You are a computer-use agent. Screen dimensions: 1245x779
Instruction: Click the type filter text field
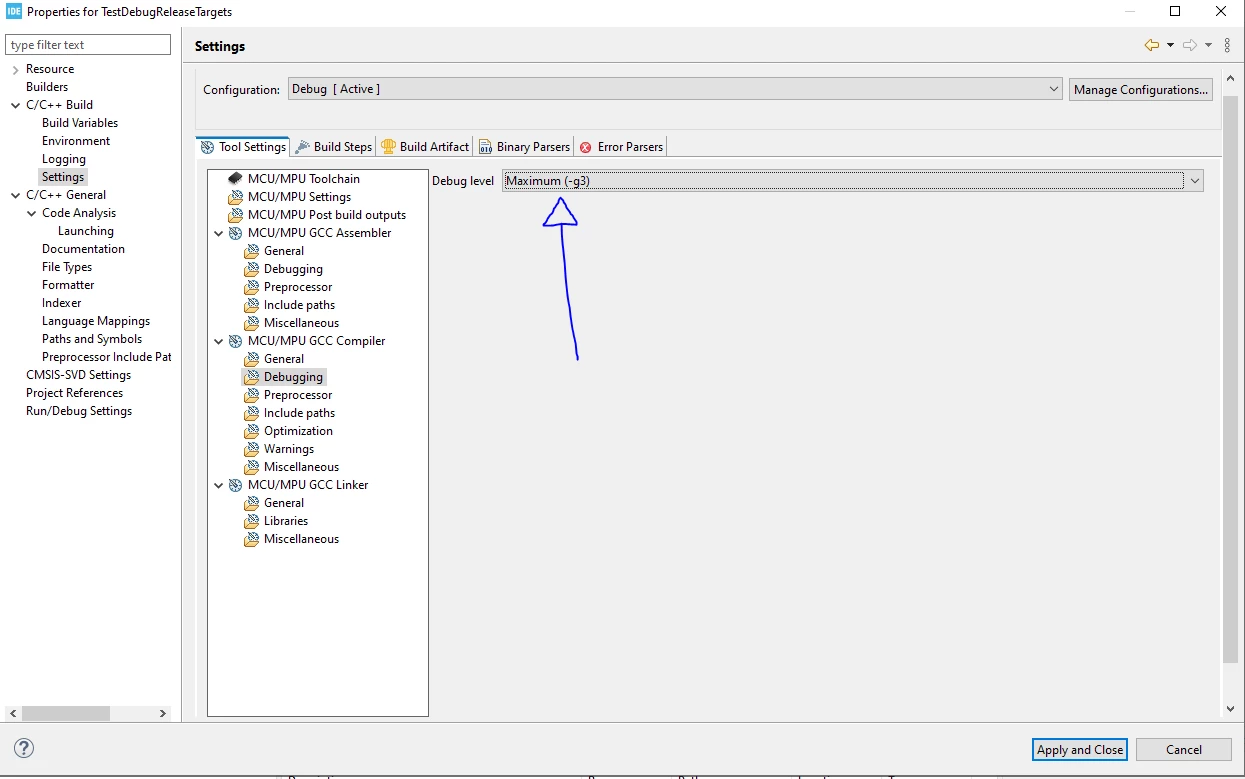tap(88, 45)
